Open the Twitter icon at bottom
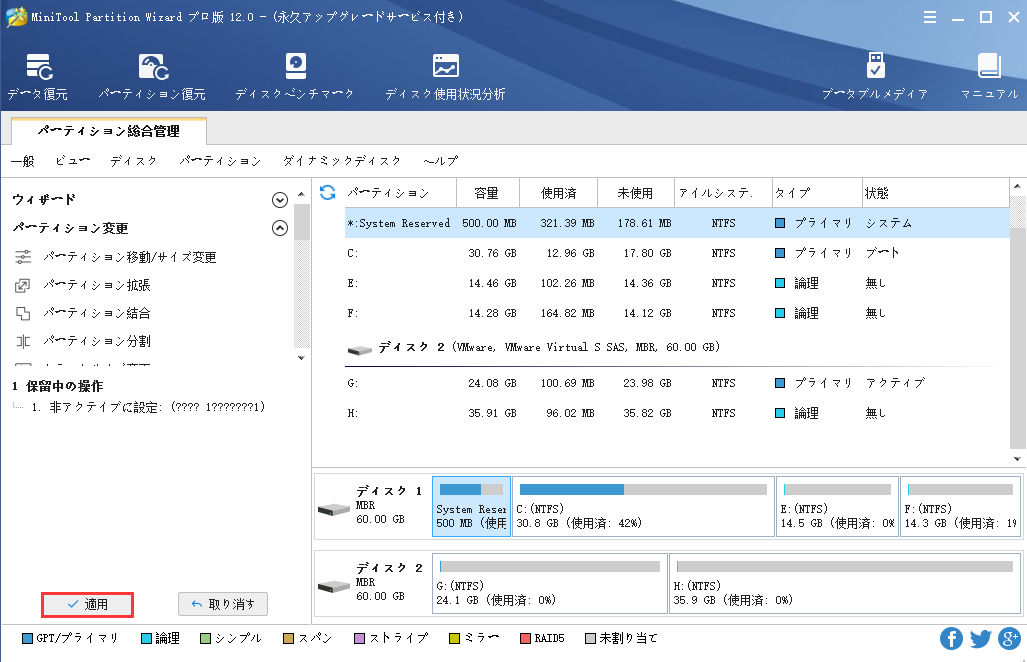Viewport: 1027px width, 662px height. 980,637
